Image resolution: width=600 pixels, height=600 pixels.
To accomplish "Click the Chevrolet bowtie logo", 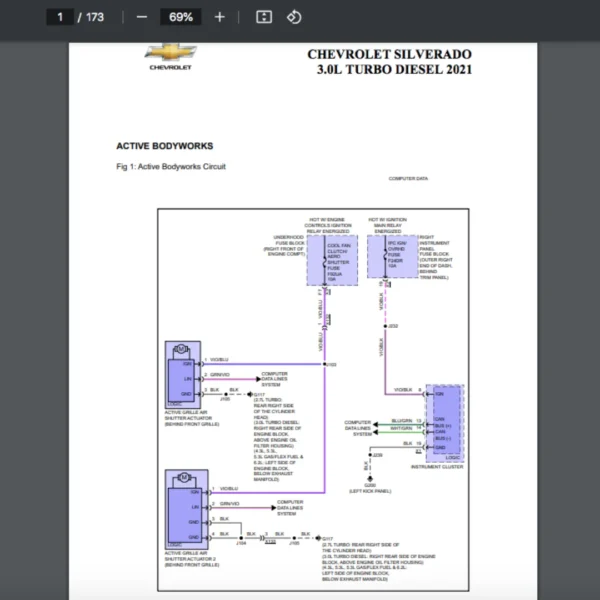I will 171,53.
